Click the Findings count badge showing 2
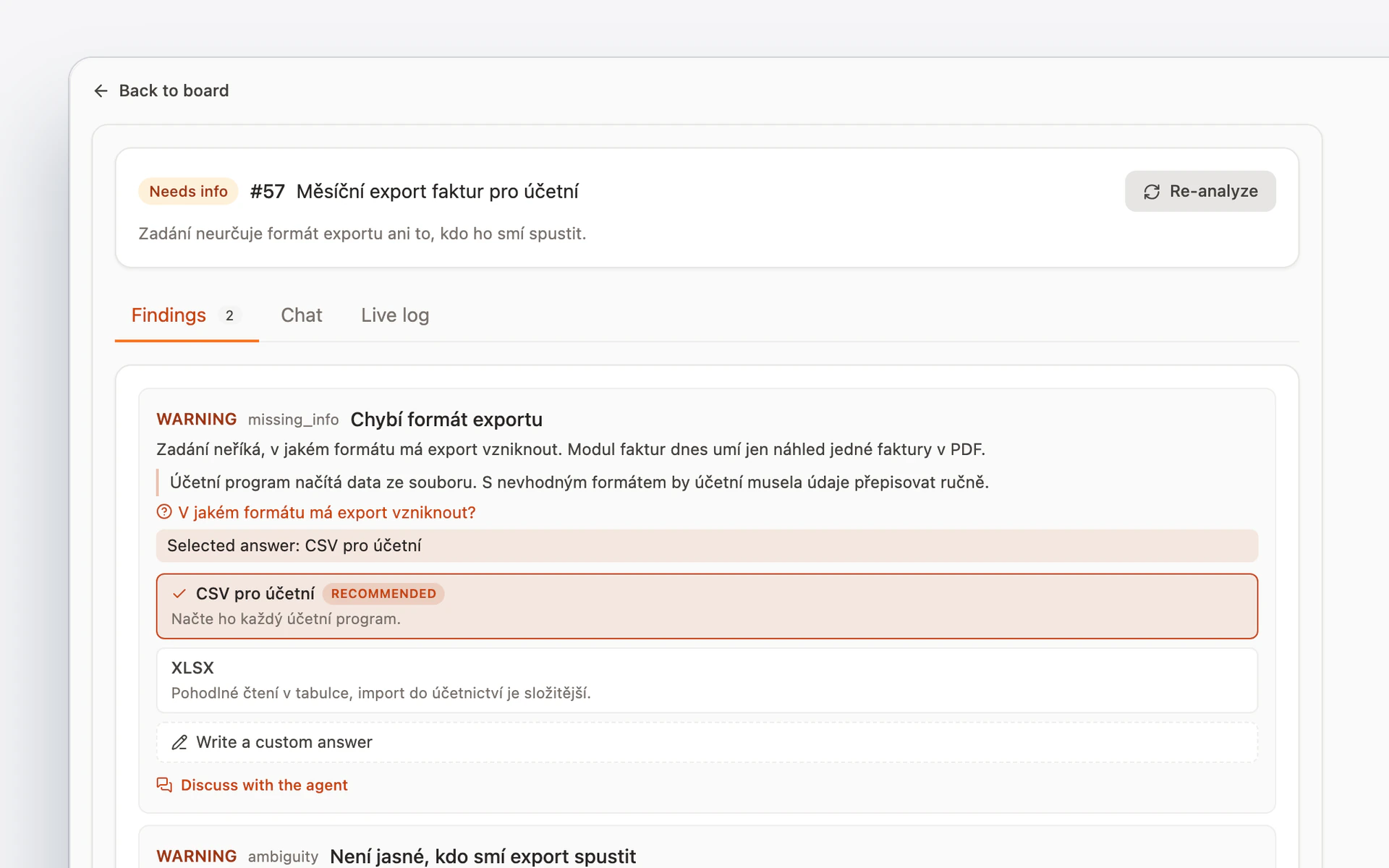This screenshot has width=1389, height=868. (229, 315)
